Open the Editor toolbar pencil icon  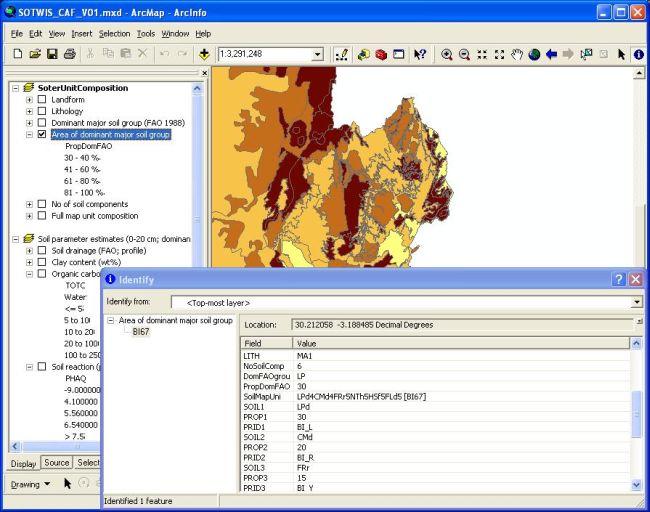[x=342, y=54]
